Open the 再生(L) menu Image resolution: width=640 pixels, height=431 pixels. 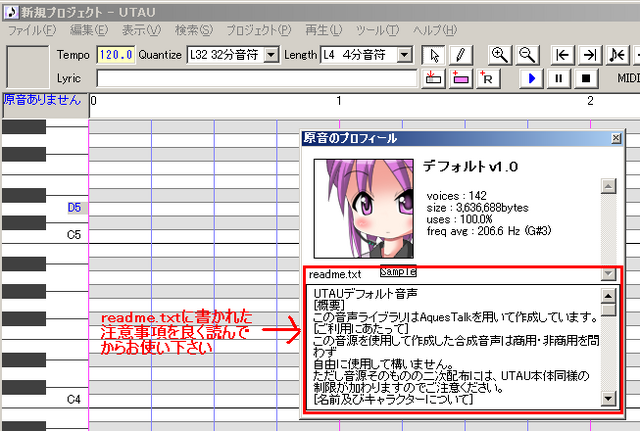(x=323, y=31)
